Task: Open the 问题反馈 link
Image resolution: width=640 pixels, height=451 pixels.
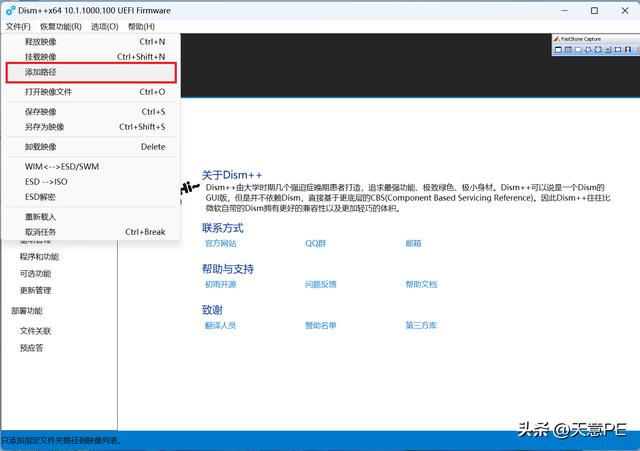Action: [x=320, y=284]
